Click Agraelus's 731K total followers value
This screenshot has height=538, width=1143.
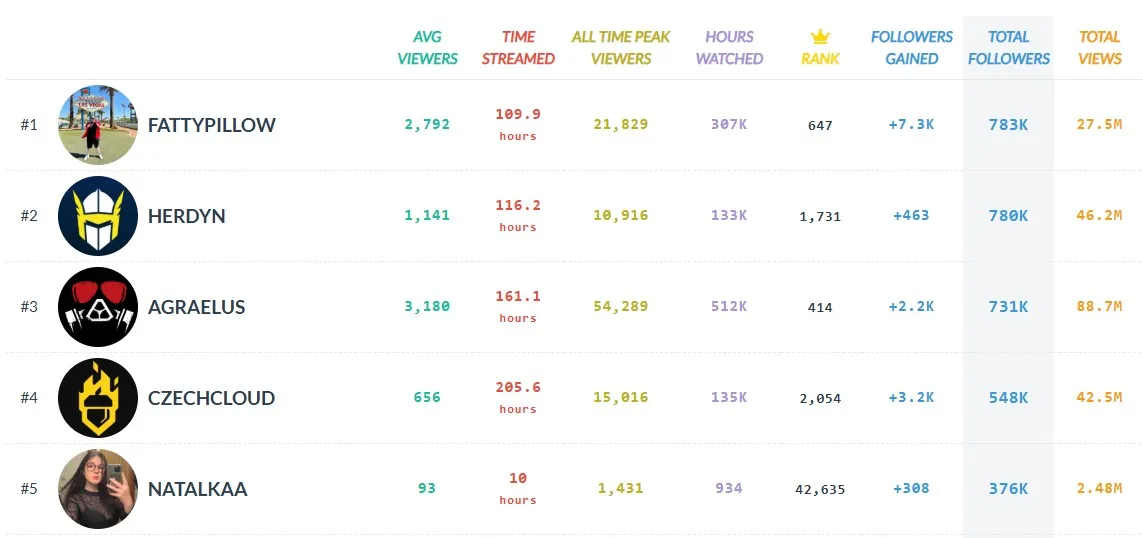pos(1008,307)
